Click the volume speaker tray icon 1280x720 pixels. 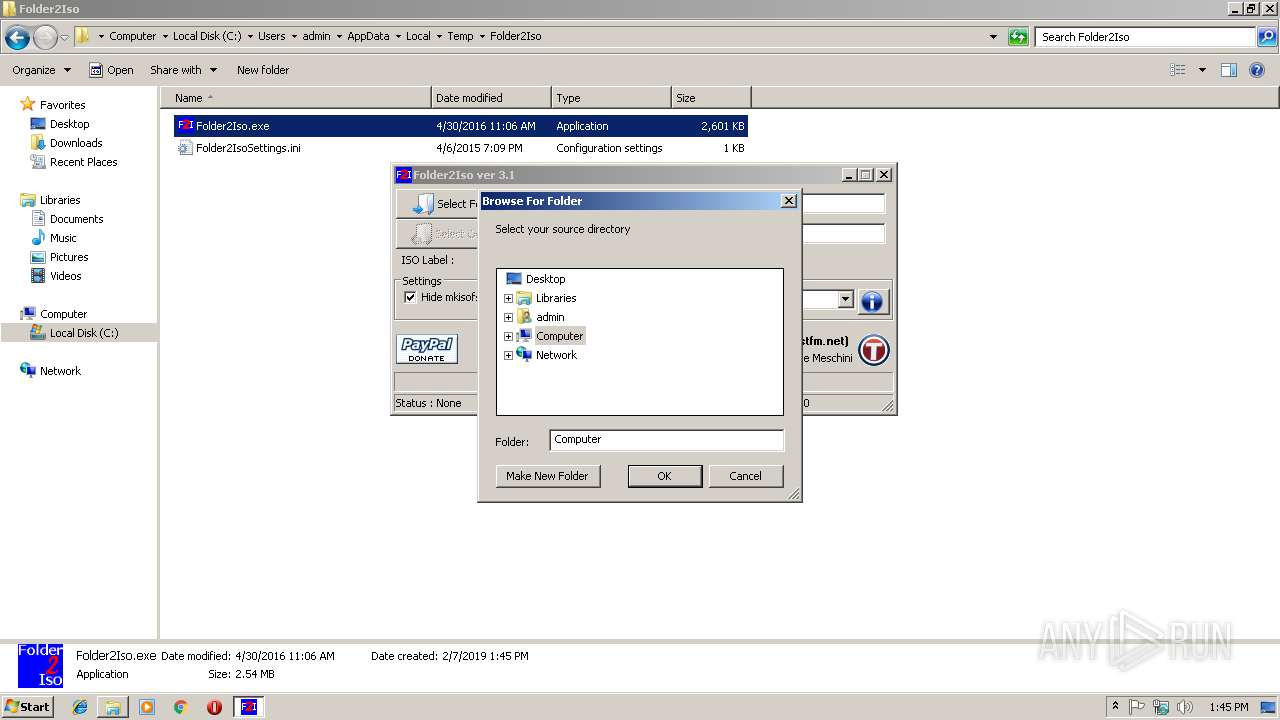(1185, 707)
